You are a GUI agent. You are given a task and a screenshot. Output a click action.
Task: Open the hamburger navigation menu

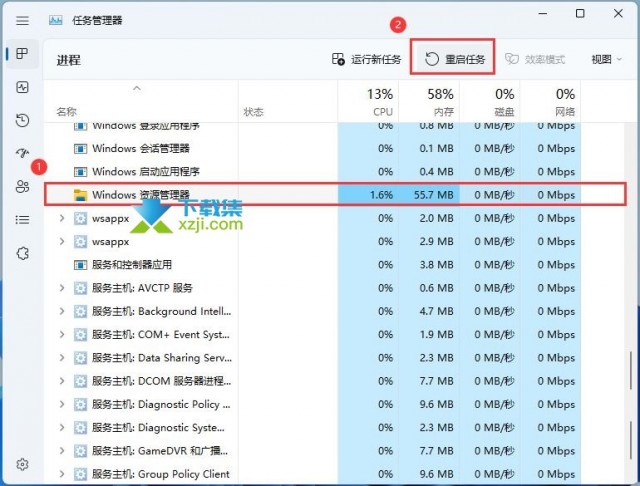click(x=22, y=20)
